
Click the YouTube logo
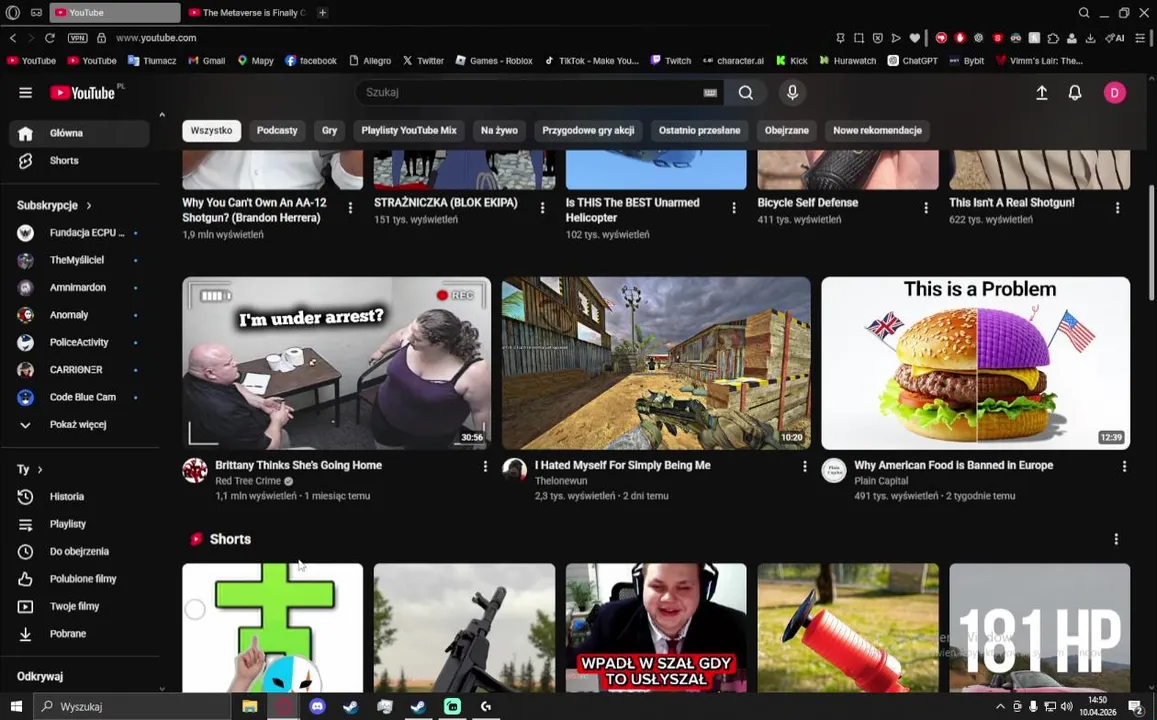[x=83, y=92]
